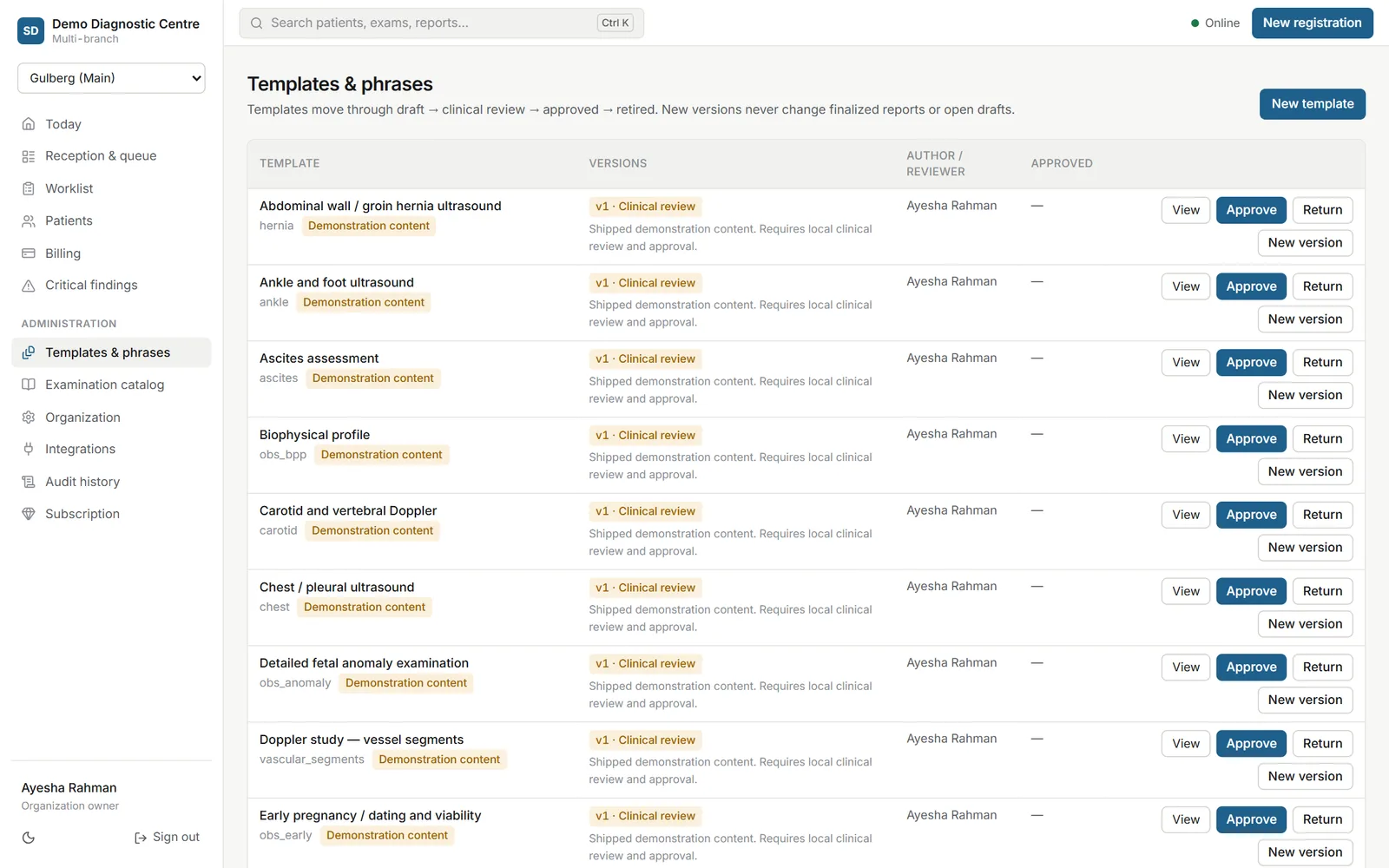Screen dimensions: 1389x868
Task: Return the Detailed fetal anomaly examination template
Action: pyautogui.click(x=1322, y=667)
